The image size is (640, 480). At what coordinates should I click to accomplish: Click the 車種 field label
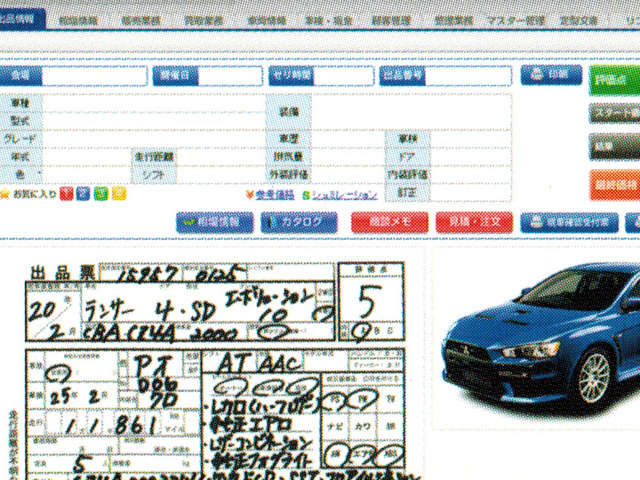coord(20,103)
